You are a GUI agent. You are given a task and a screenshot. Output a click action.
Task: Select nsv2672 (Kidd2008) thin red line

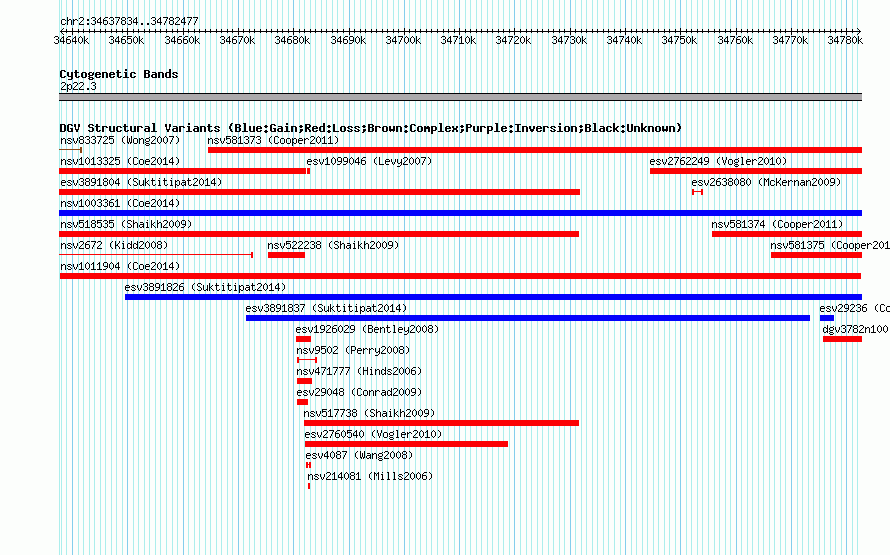click(x=156, y=255)
